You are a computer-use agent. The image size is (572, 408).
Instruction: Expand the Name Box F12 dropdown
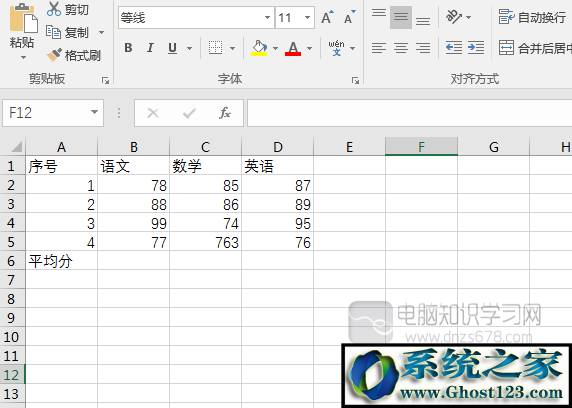pyautogui.click(x=94, y=112)
